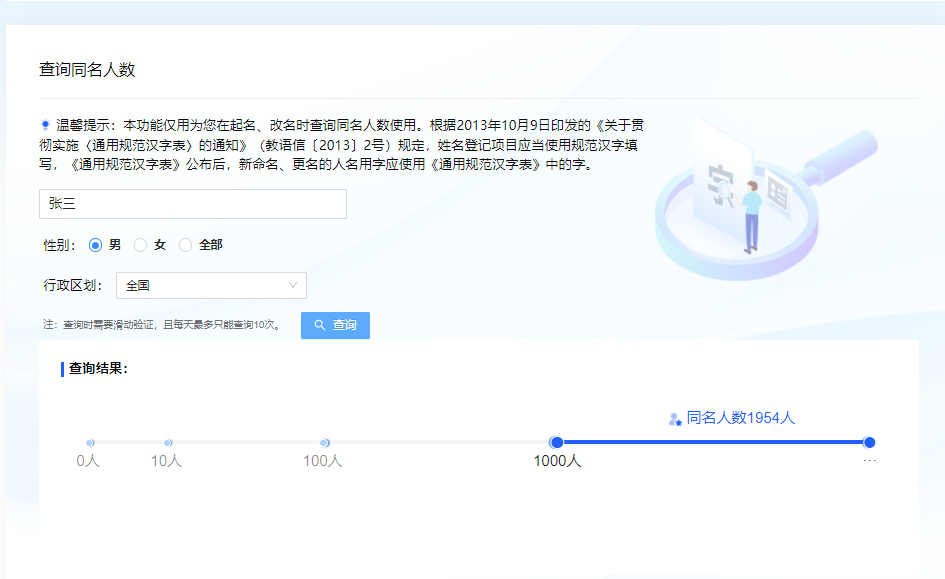Click the 1000人 blue handle on scale
945x579 pixels.
tap(557, 442)
